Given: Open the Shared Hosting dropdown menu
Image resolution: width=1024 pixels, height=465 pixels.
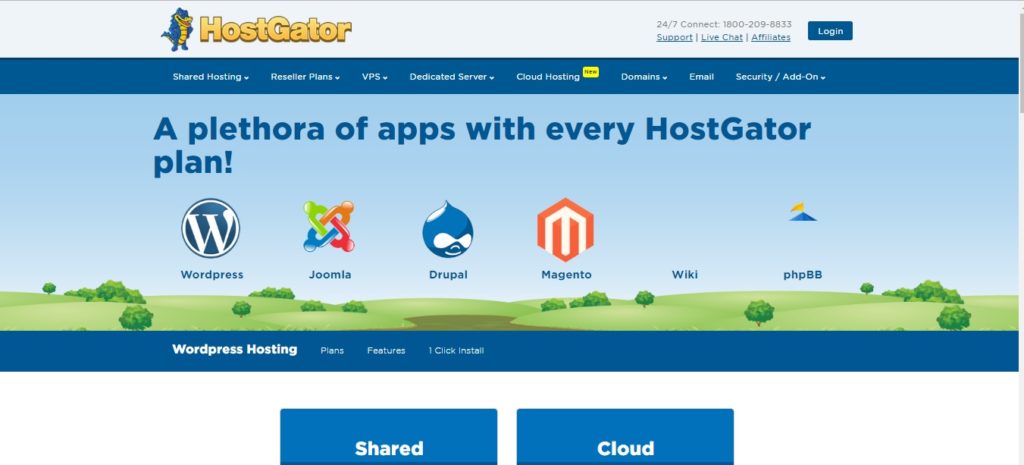Looking at the screenshot, I should pyautogui.click(x=211, y=77).
